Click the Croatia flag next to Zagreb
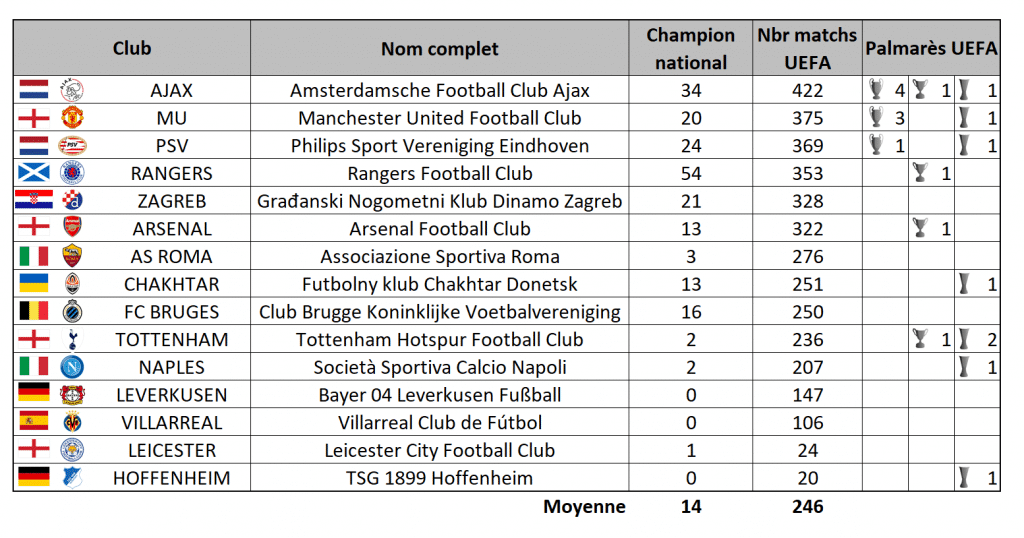The width and height of the screenshot is (1024, 538). pyautogui.click(x=33, y=201)
